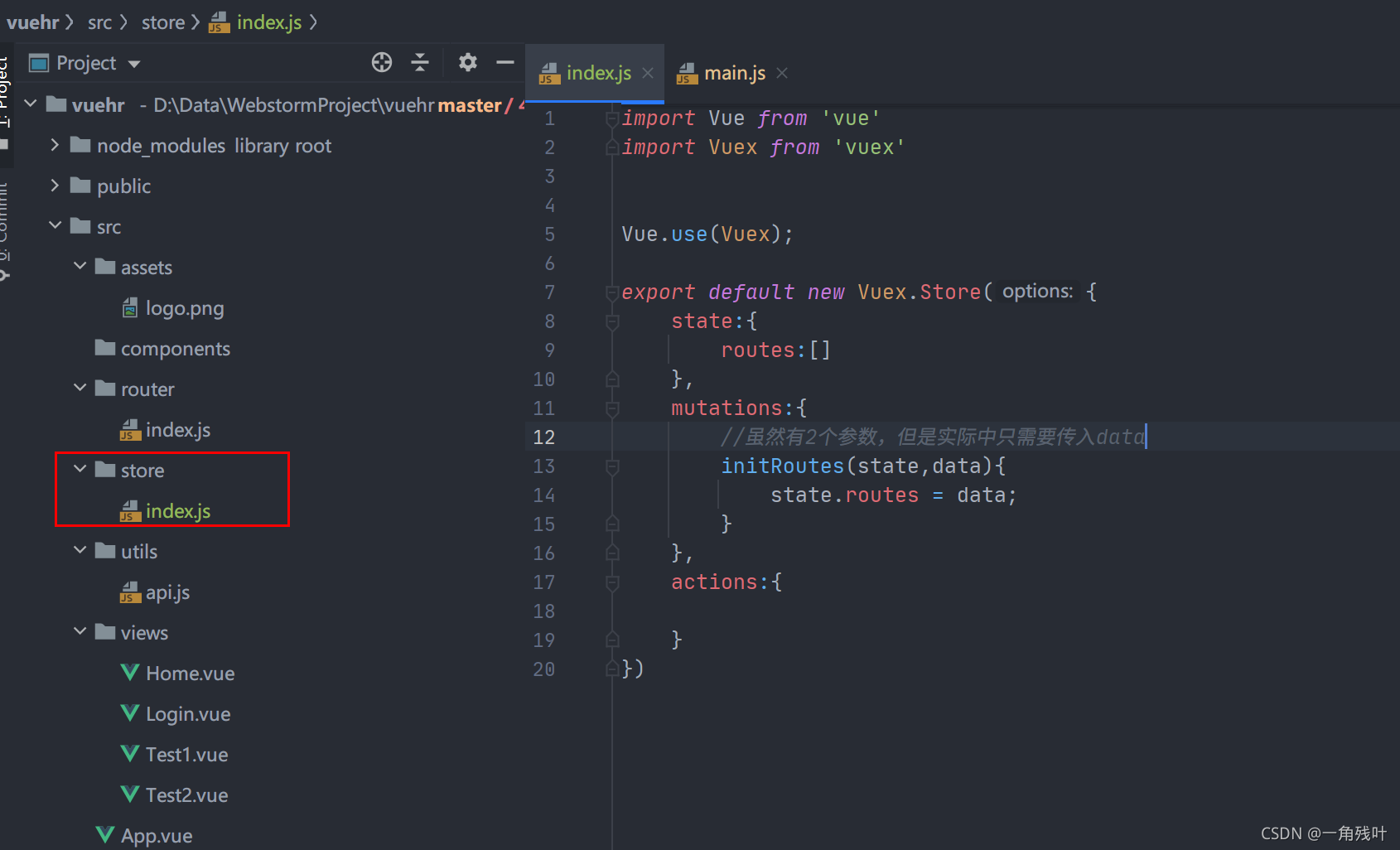Screen dimensions: 1400x850
Task: Collapse the vuehr root project node
Action: [31, 104]
